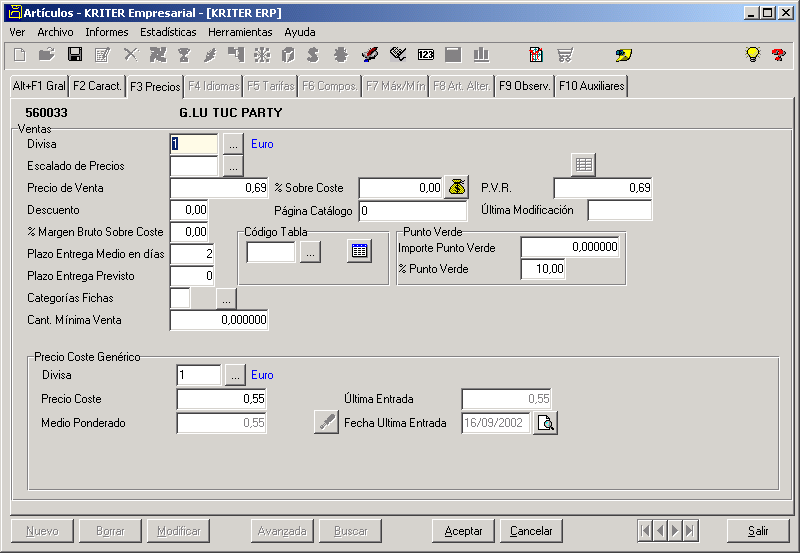The image size is (800, 553).
Task: Click the Descuento input field
Action: (189, 210)
